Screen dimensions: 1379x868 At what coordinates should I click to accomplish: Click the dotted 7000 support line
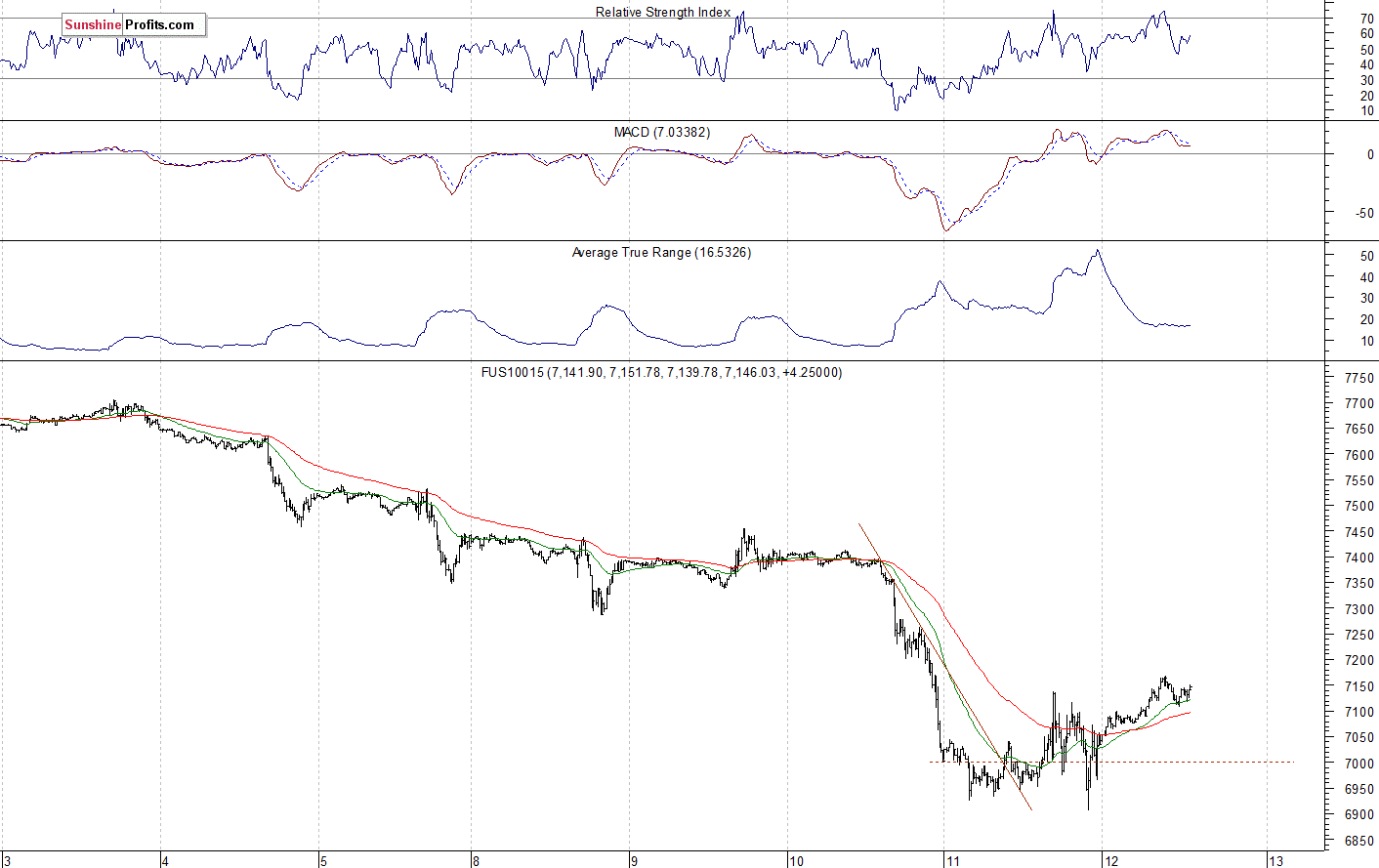[1111, 762]
